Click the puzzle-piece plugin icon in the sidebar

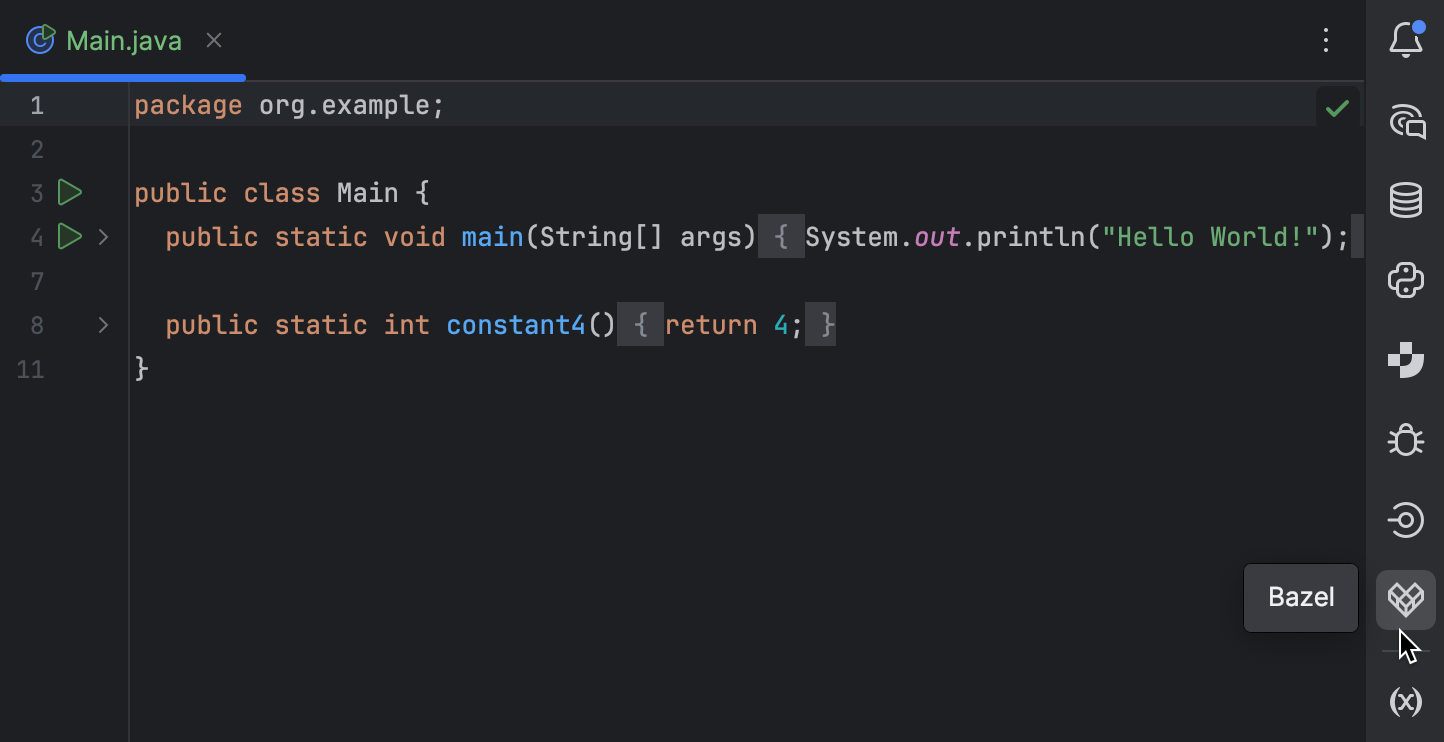coord(1406,360)
